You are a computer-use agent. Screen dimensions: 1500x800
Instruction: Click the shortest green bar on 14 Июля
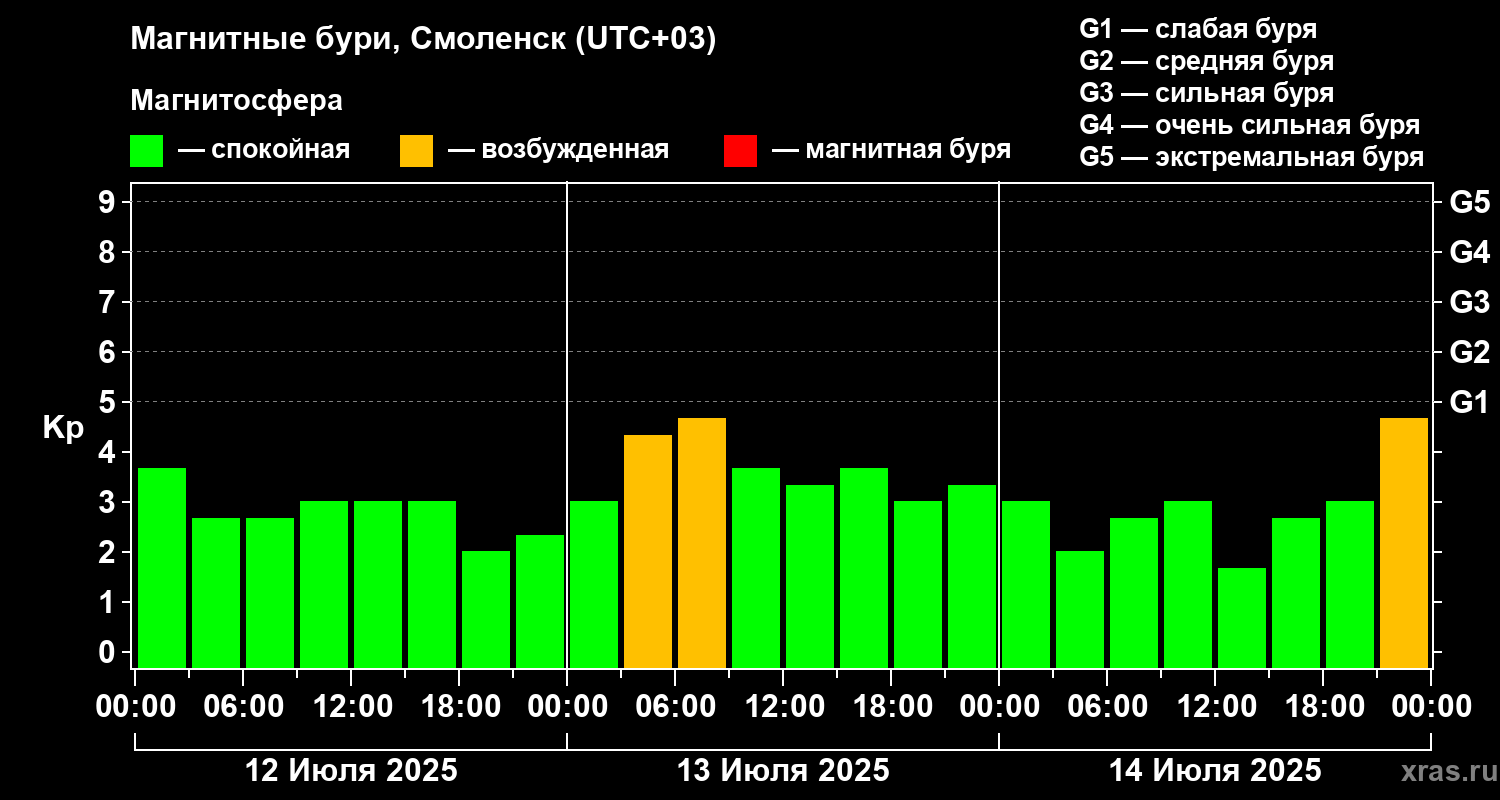point(1242,618)
